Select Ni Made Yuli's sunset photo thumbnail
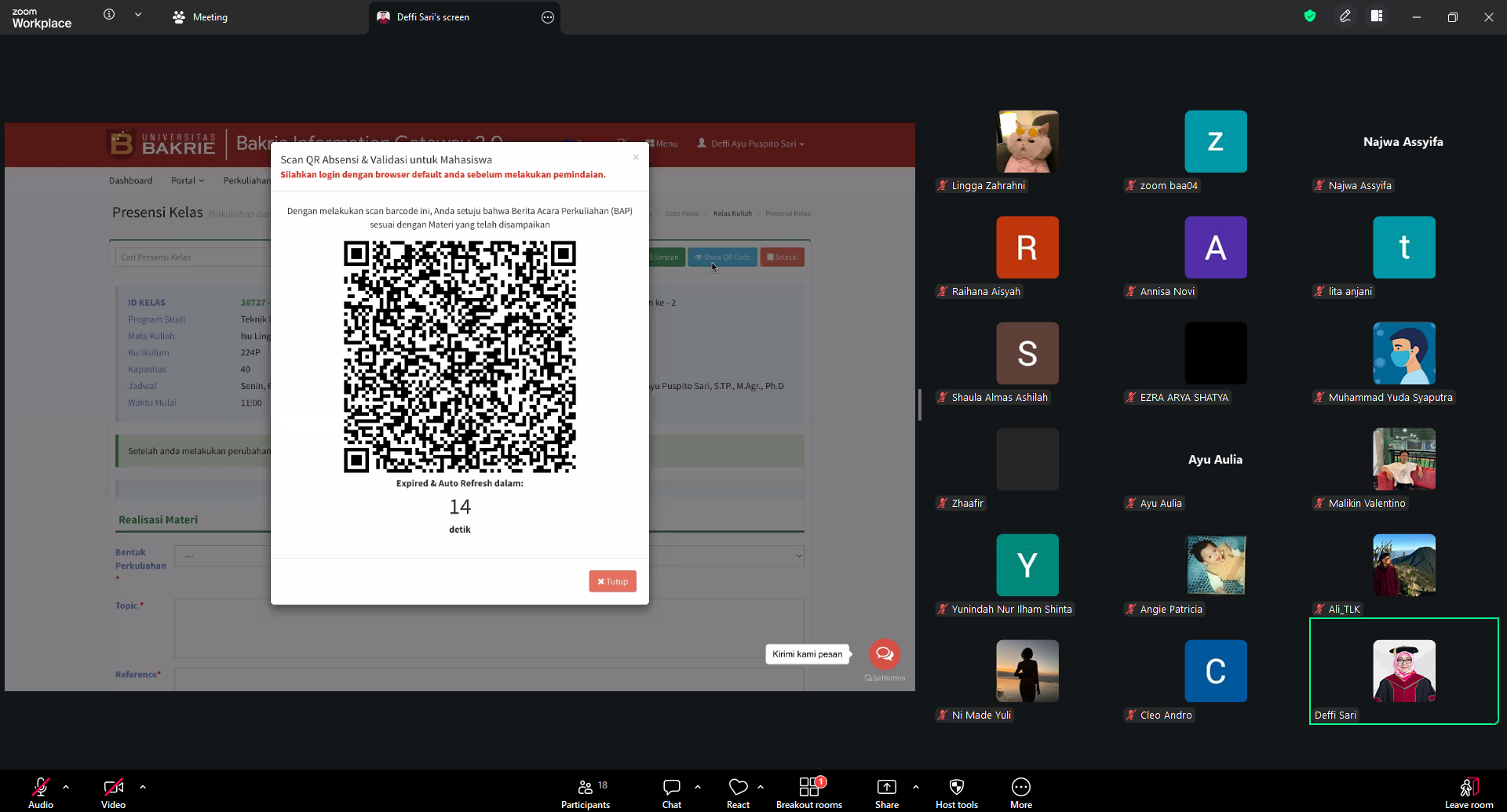 [x=1027, y=671]
